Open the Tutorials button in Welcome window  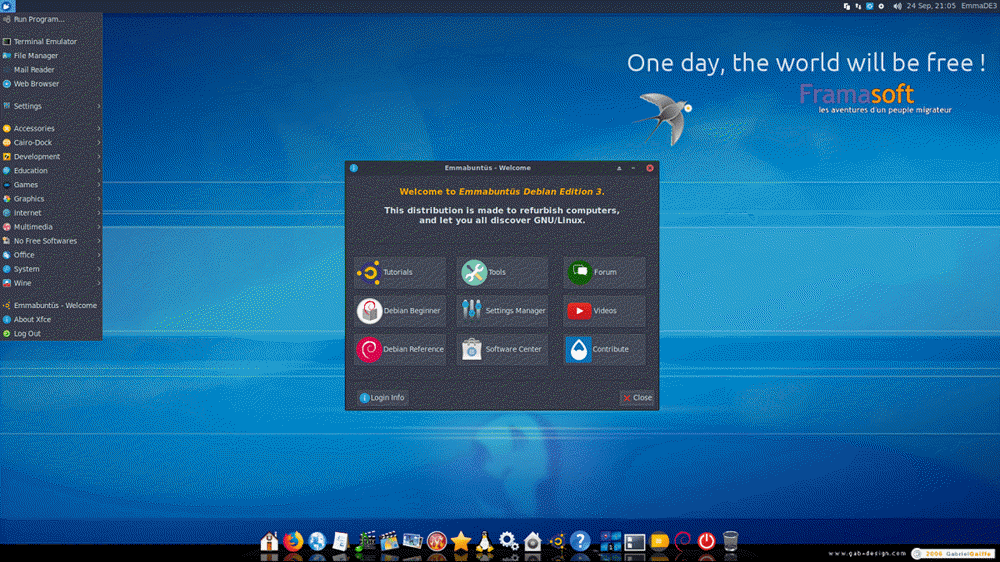[400, 272]
